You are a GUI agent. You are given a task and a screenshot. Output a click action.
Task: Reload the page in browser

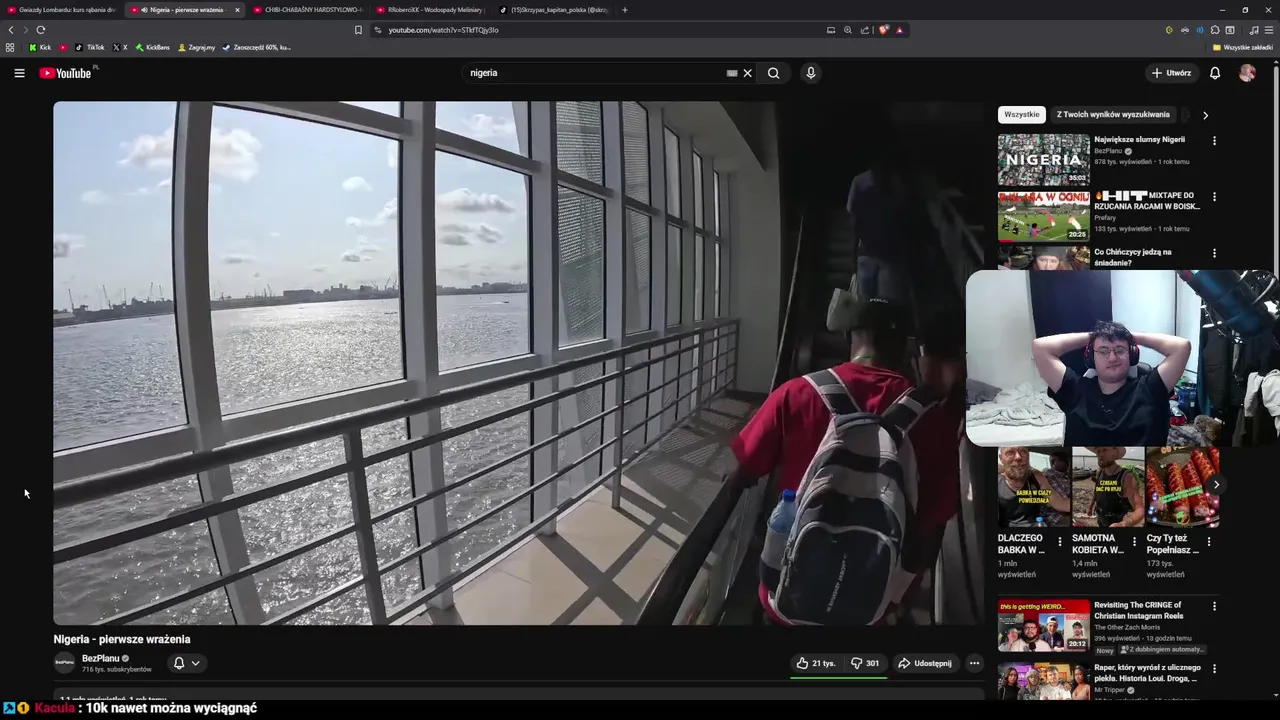pyautogui.click(x=40, y=30)
